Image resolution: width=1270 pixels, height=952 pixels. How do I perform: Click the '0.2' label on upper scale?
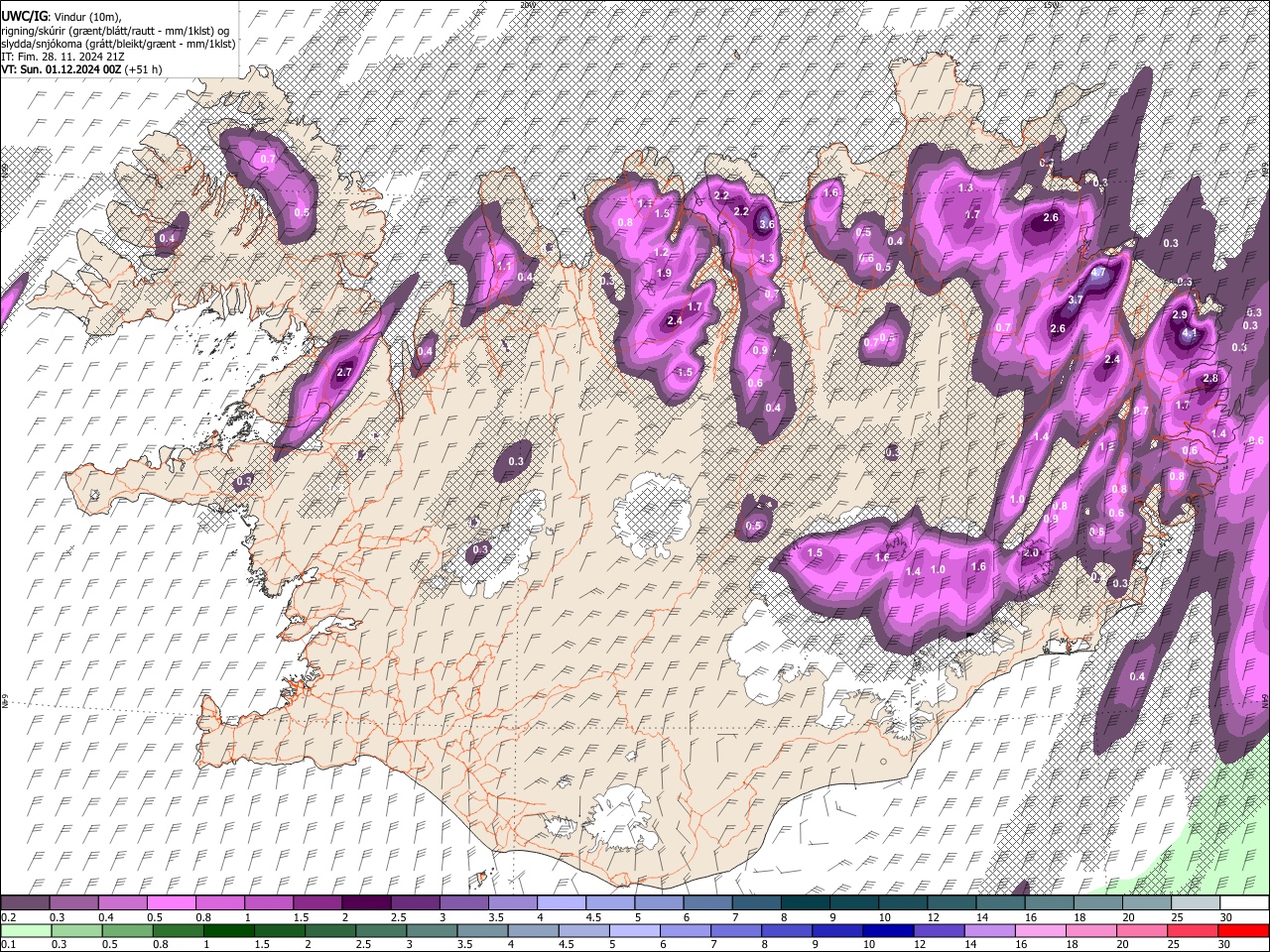tap(8, 917)
